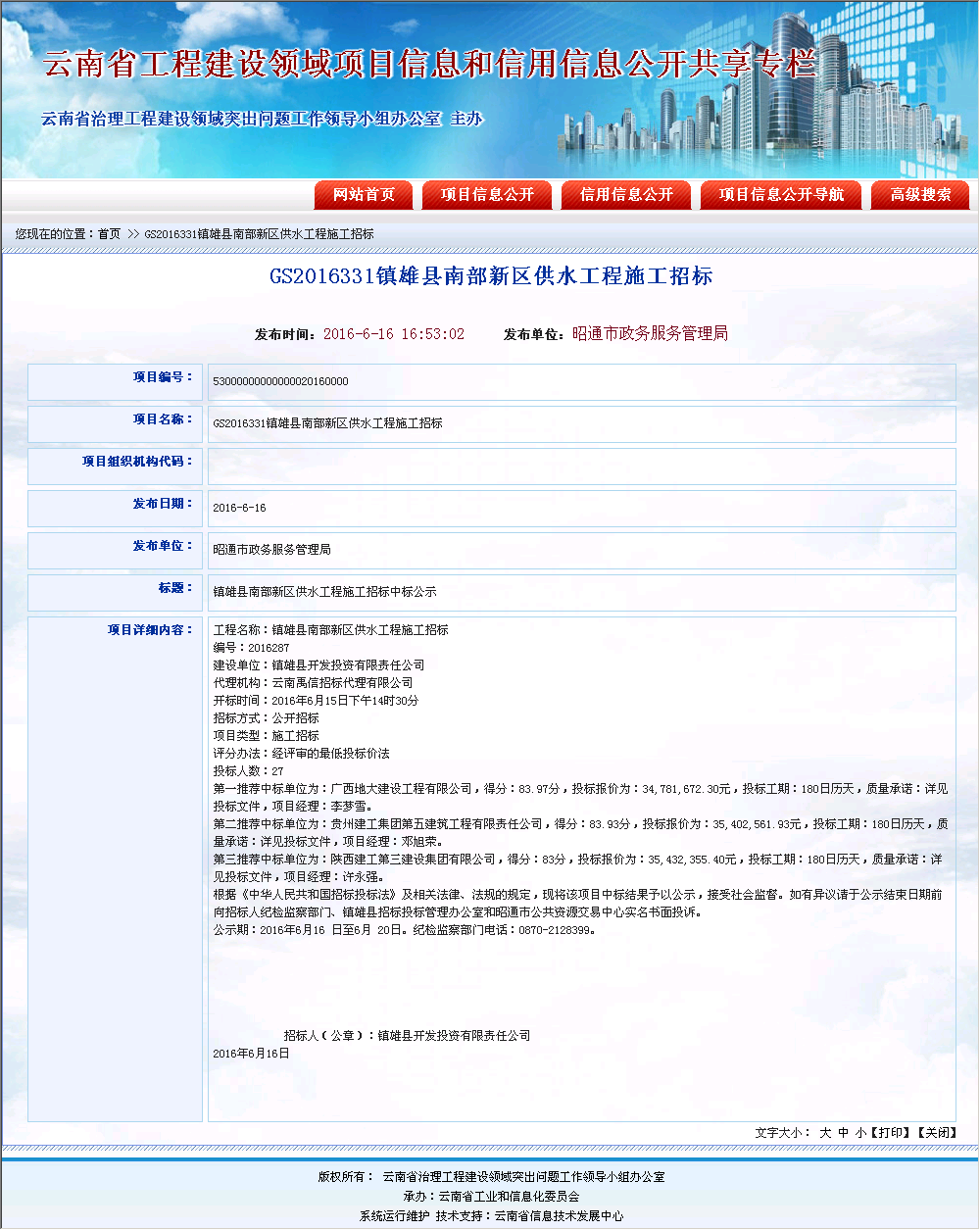Viewport: 980px width, 1230px height.
Task: Click the line 招标方式：公开招标
Action: coord(266,718)
